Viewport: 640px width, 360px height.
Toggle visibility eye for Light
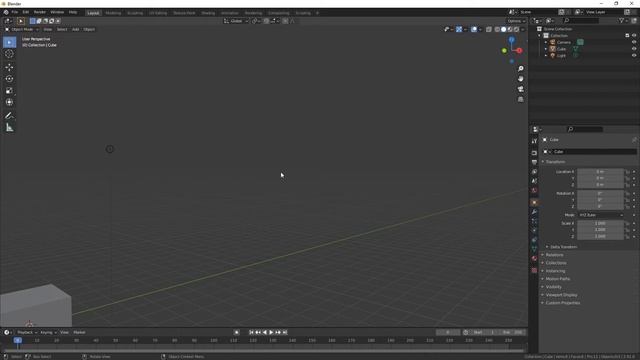pos(634,55)
